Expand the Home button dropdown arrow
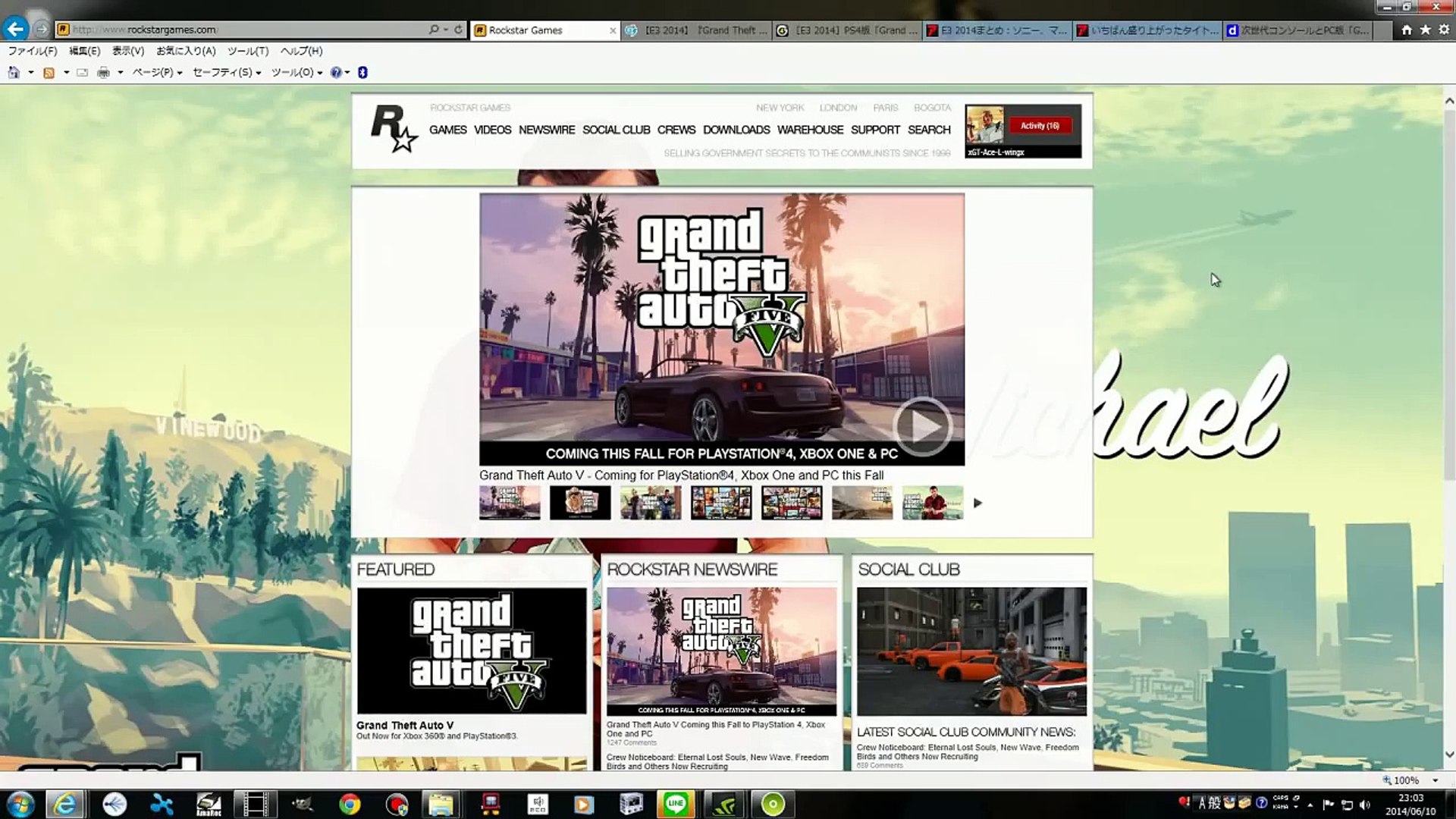The image size is (1456, 819). (x=31, y=73)
